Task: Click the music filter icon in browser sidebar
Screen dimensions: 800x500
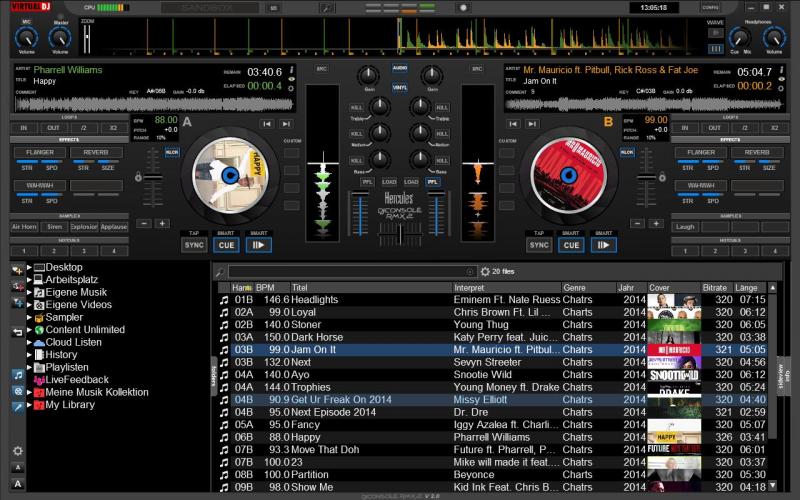Action: [18, 374]
